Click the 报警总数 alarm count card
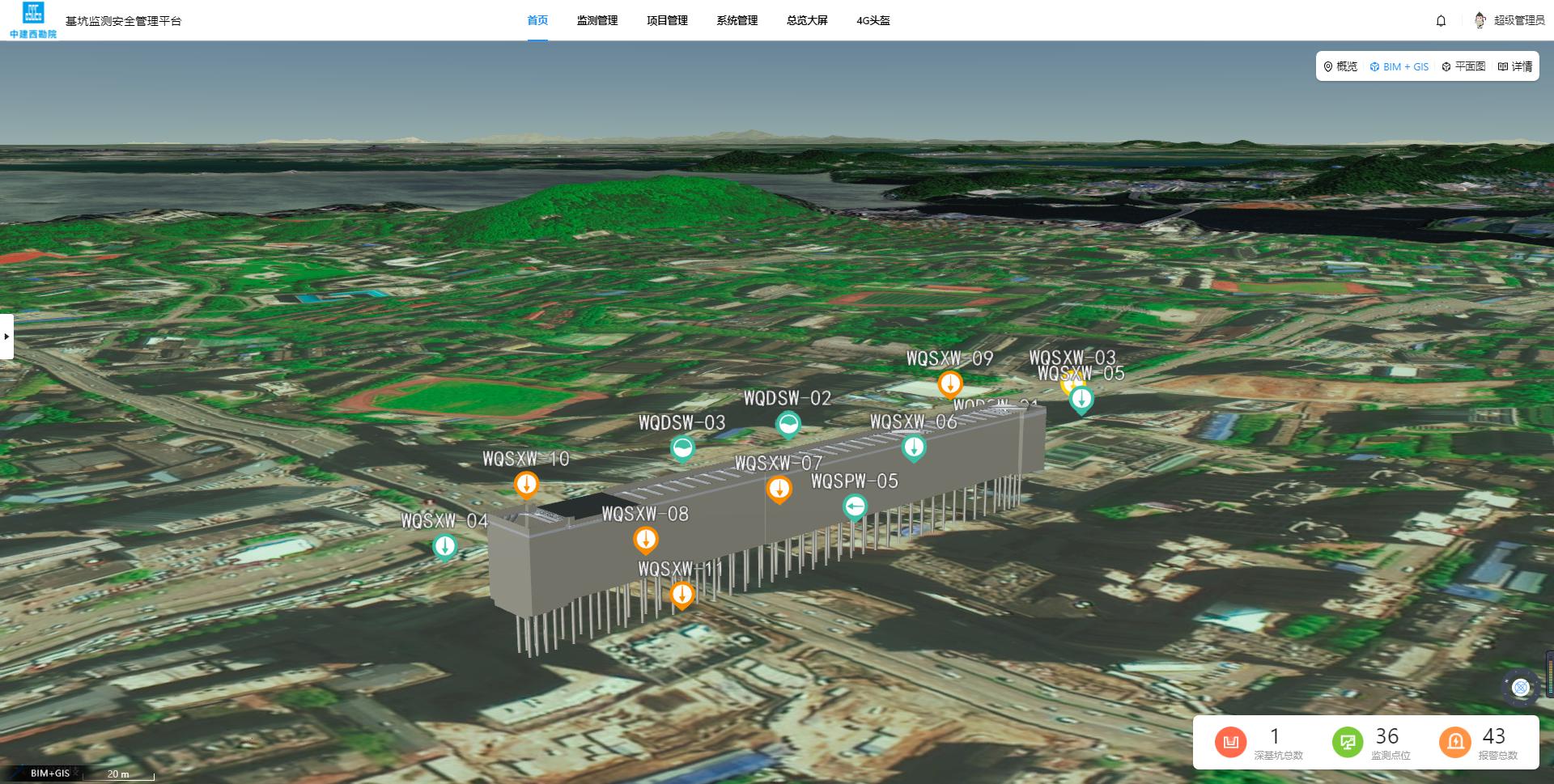The height and width of the screenshot is (784, 1554). click(1479, 742)
